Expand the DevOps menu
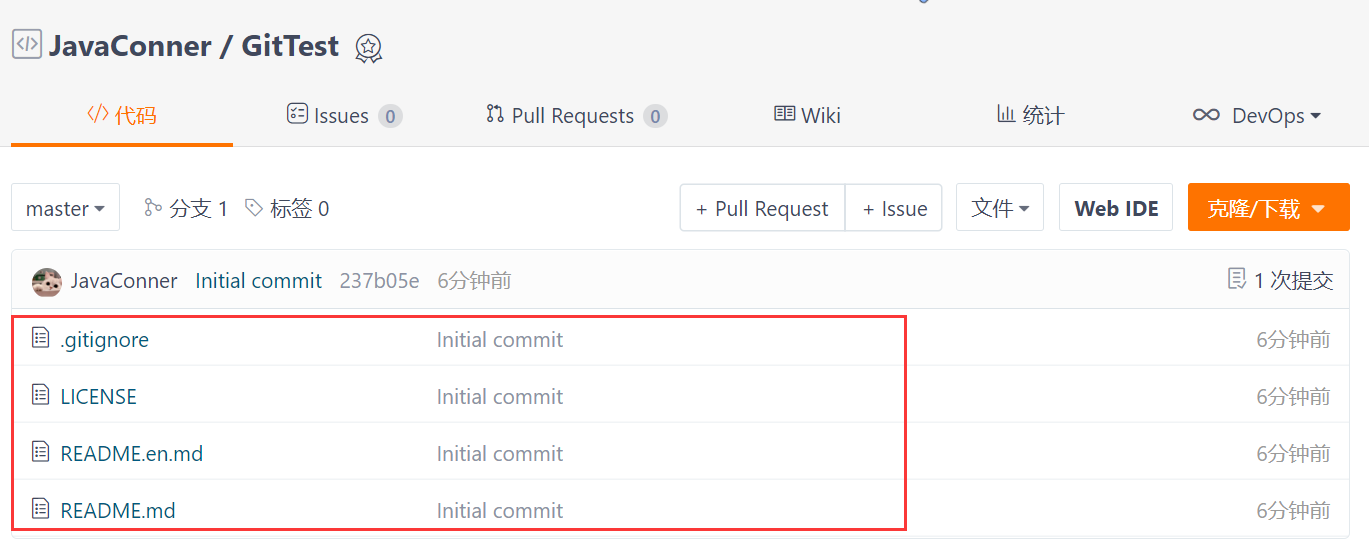 pos(1257,116)
